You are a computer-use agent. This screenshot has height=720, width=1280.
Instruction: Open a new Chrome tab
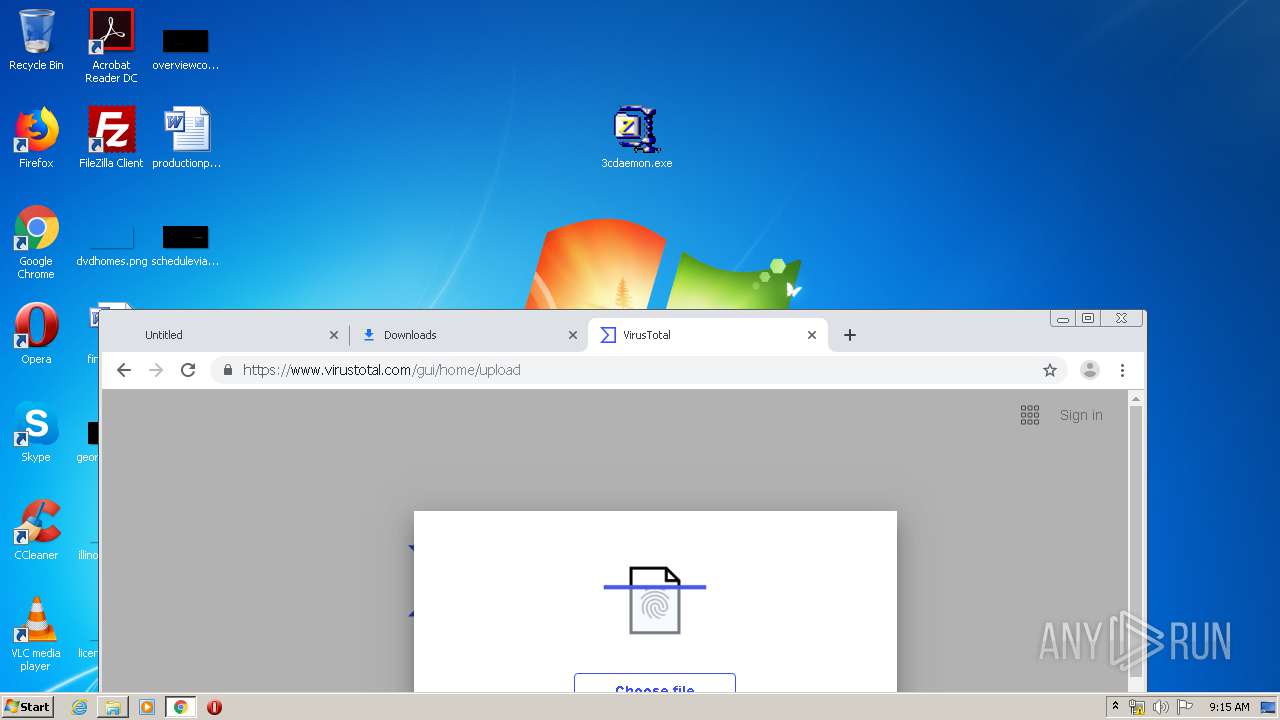pos(850,335)
